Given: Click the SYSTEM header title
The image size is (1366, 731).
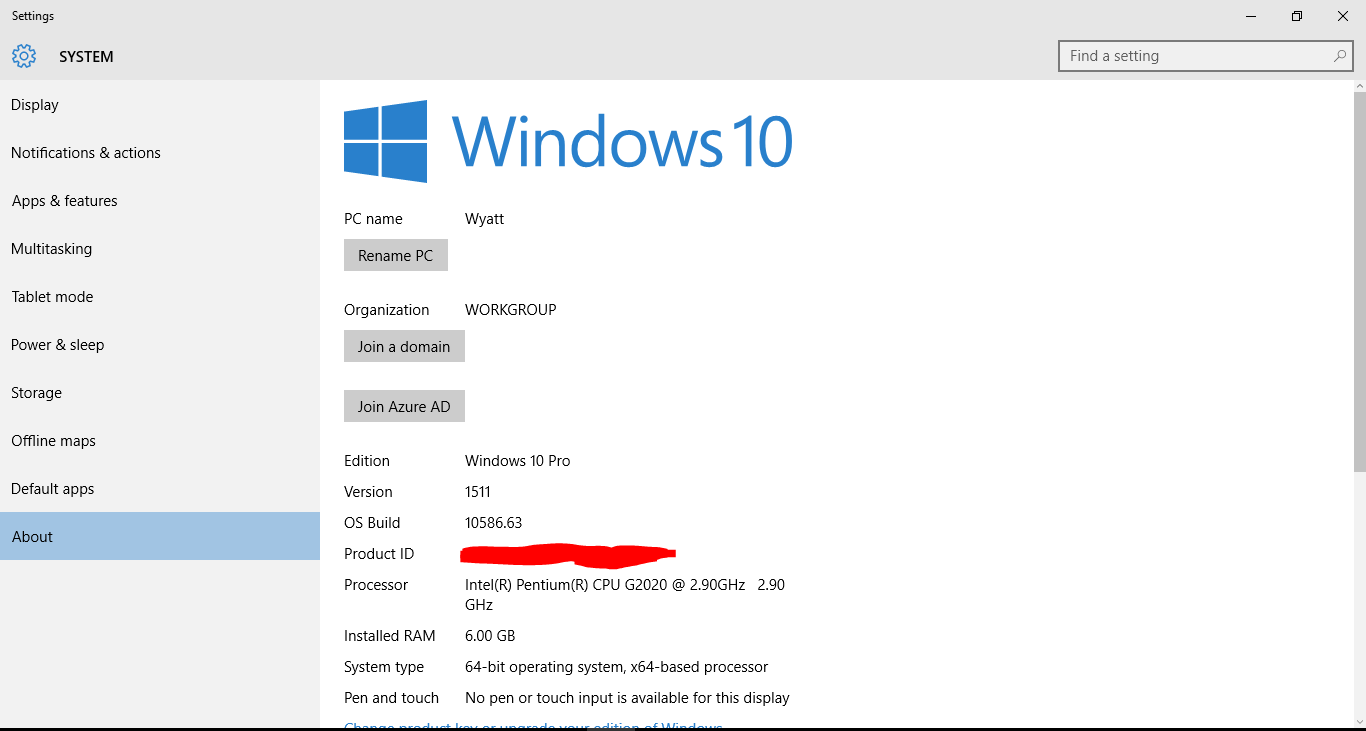Looking at the screenshot, I should 86,57.
